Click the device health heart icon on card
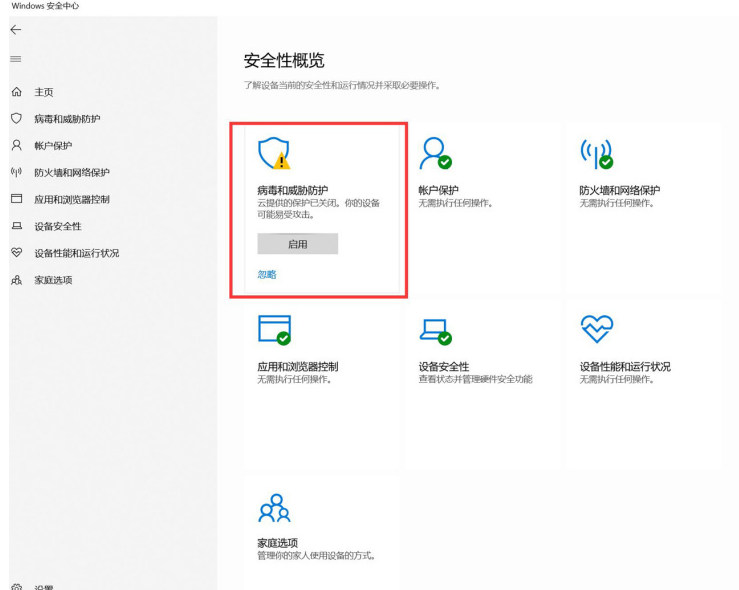 click(x=597, y=328)
